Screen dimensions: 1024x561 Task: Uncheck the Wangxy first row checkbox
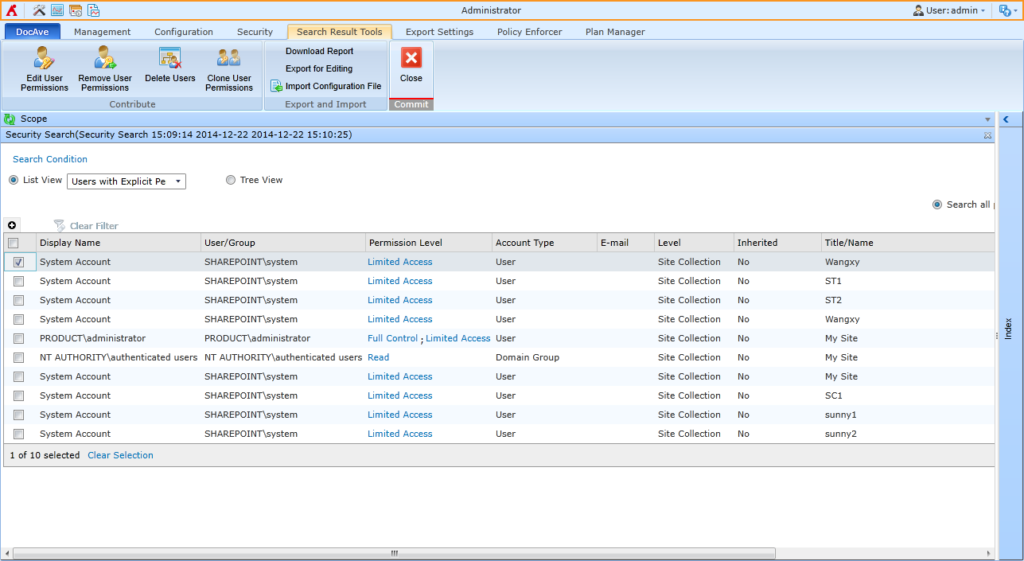pos(18,262)
